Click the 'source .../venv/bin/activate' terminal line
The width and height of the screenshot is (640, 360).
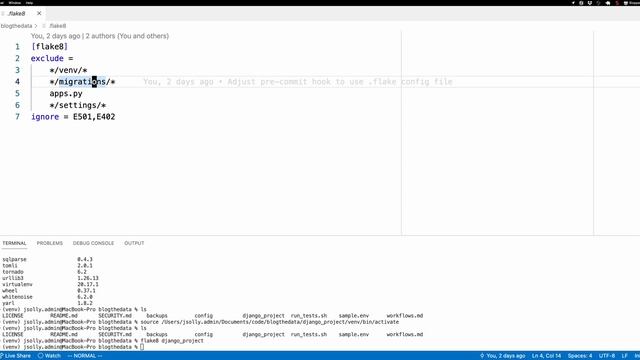pos(269,322)
